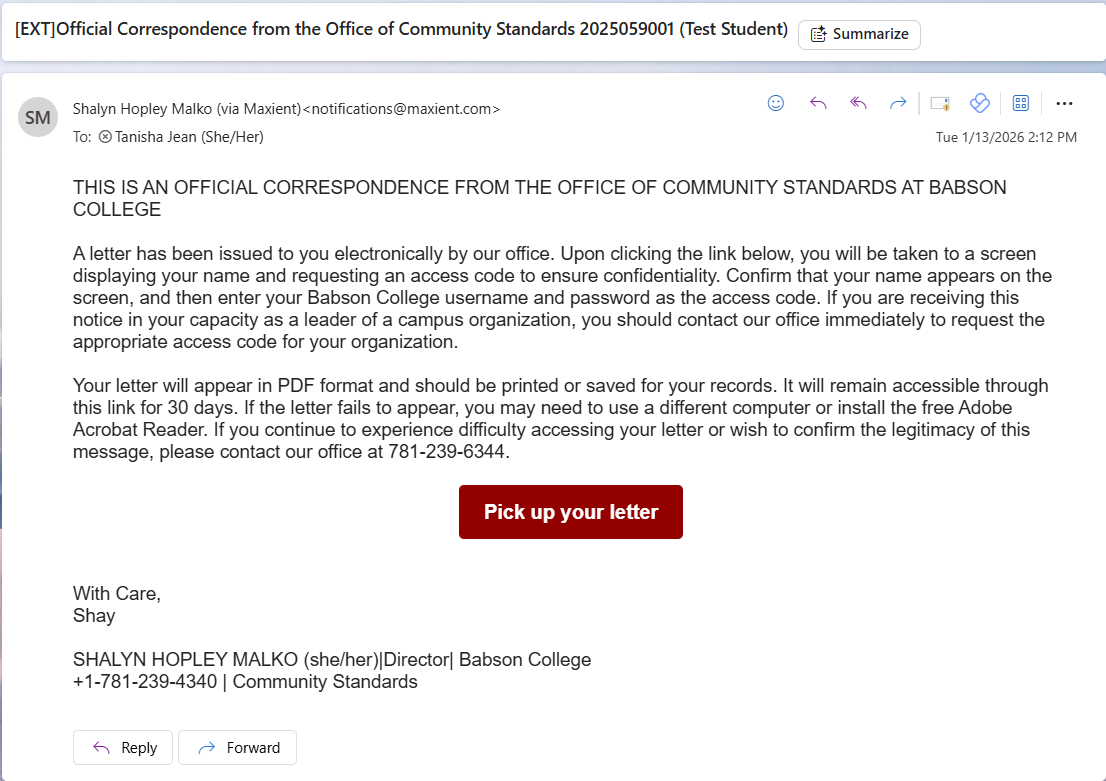1106x781 pixels.
Task: Select the Reply arrow icon in the toolbar
Action: point(818,103)
